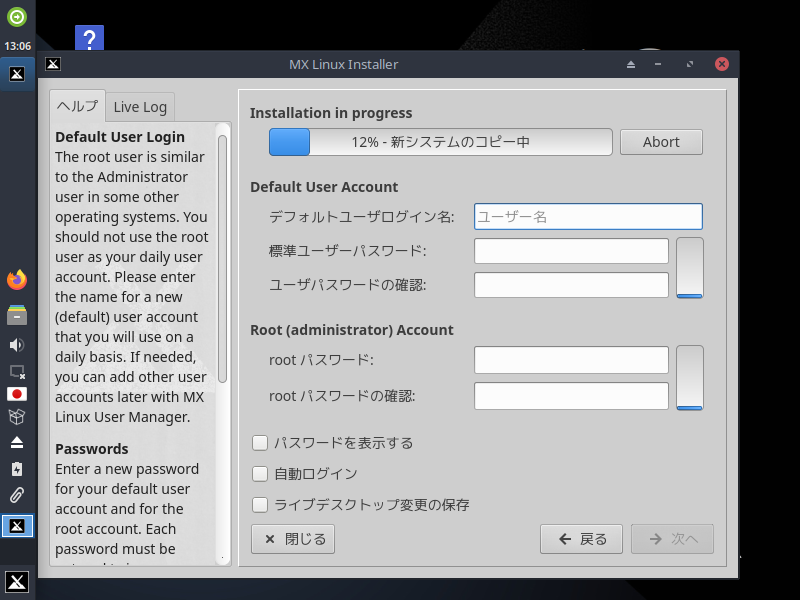800x600 pixels.
Task: Shade the installer window with eject-arrow button
Action: pos(631,64)
